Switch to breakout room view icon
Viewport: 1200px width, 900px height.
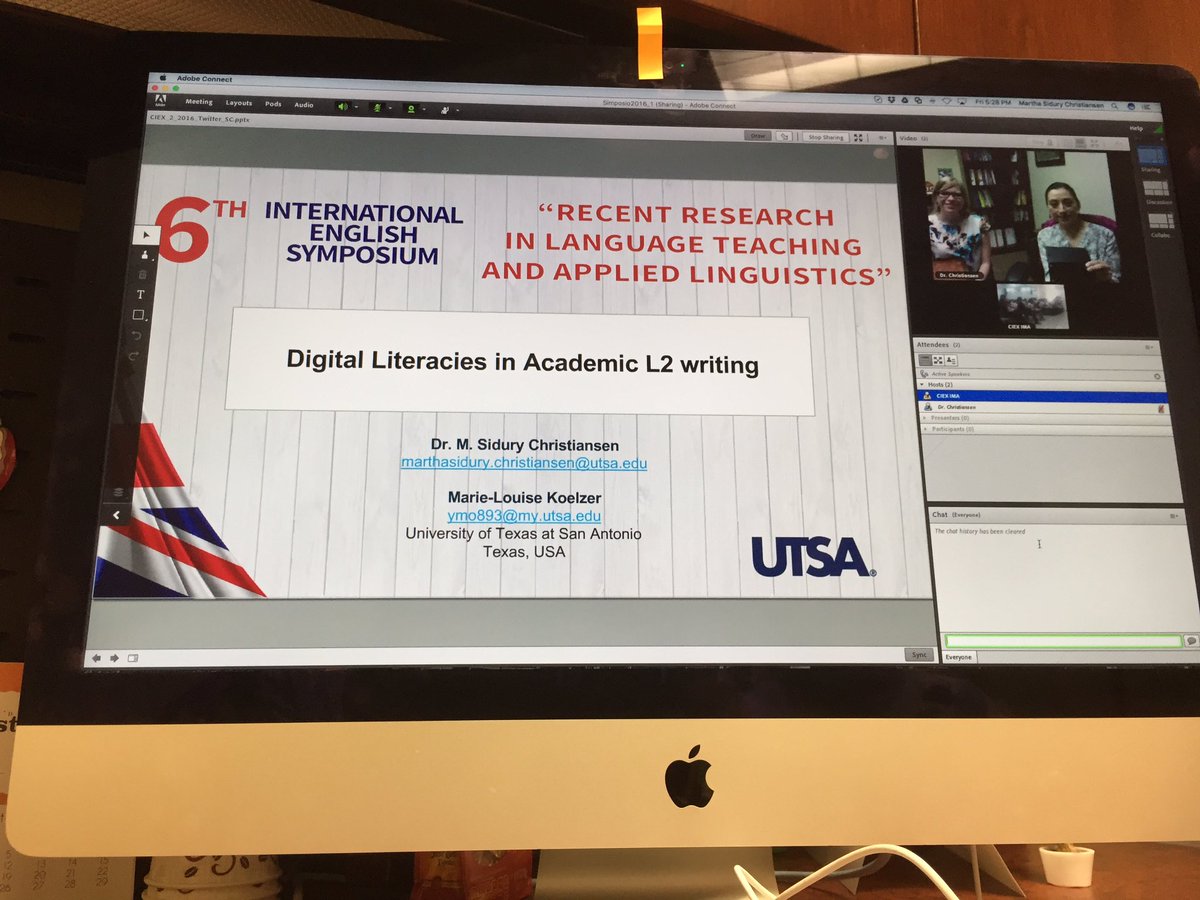tap(938, 360)
